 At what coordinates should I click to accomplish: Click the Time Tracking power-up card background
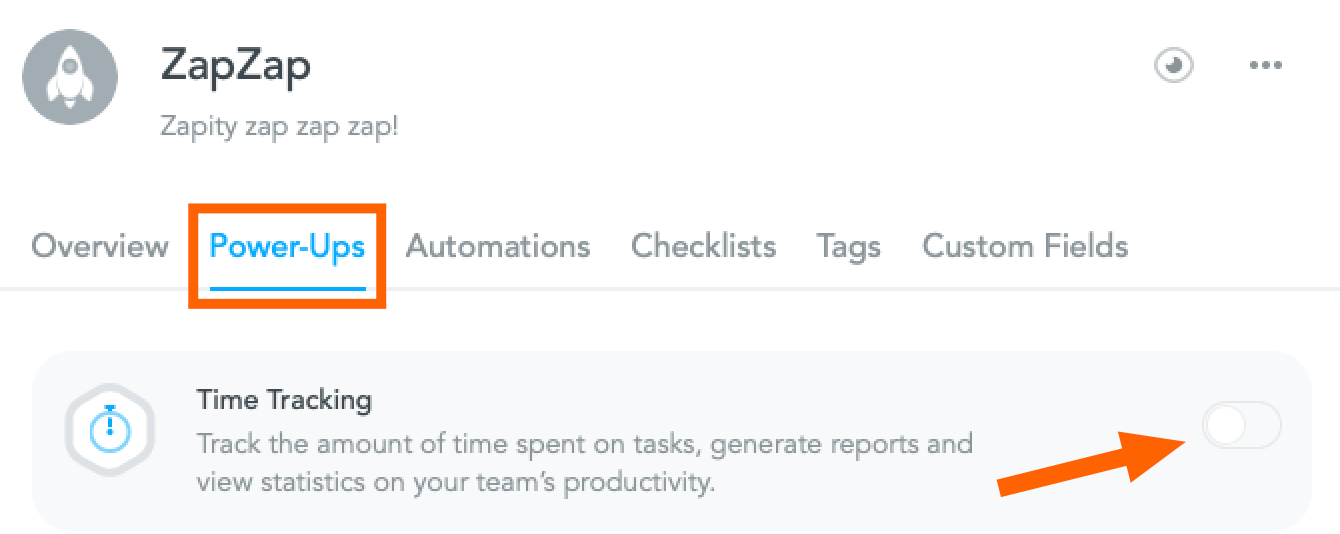click(670, 440)
